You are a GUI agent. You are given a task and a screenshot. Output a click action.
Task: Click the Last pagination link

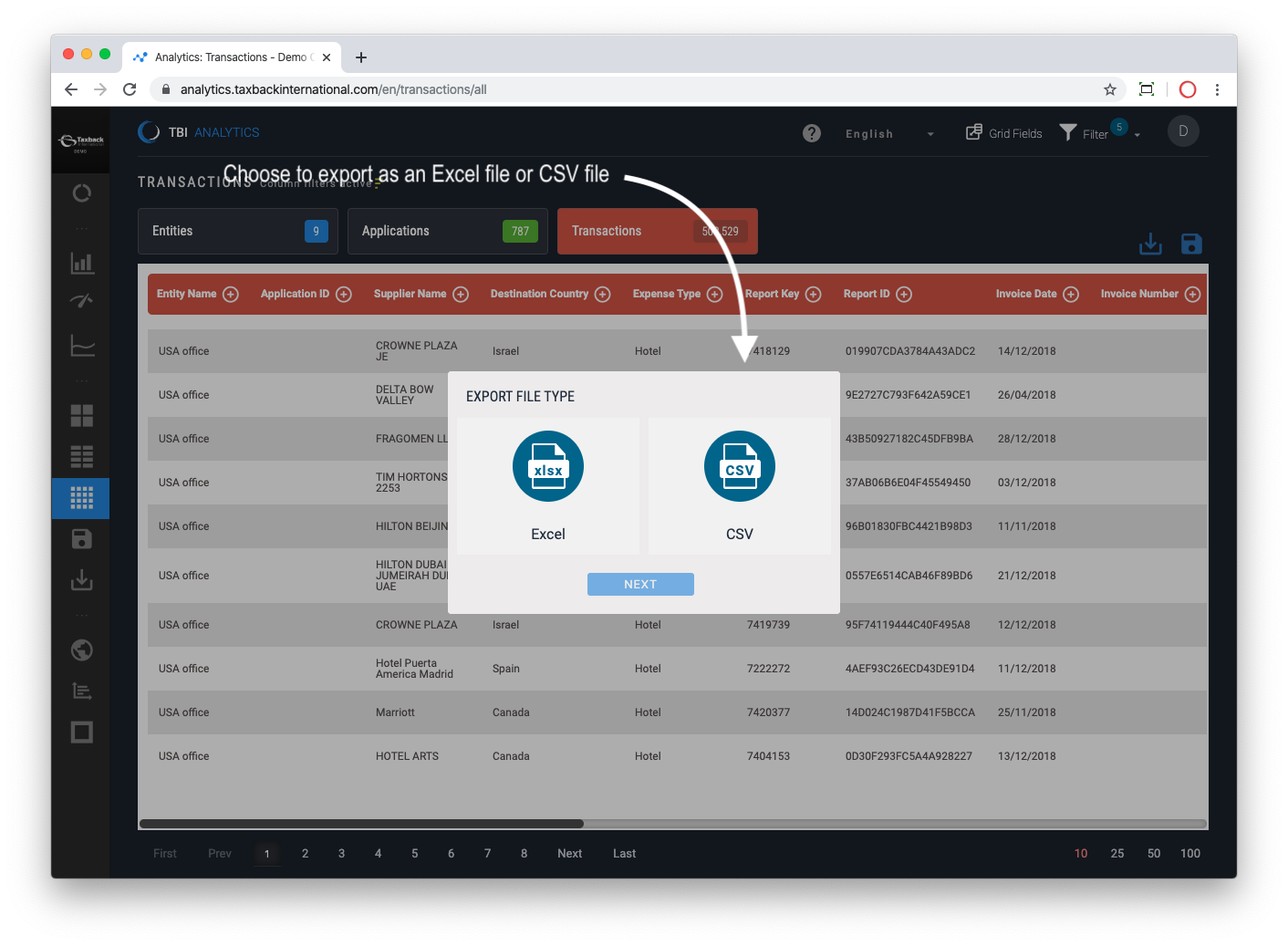click(625, 854)
